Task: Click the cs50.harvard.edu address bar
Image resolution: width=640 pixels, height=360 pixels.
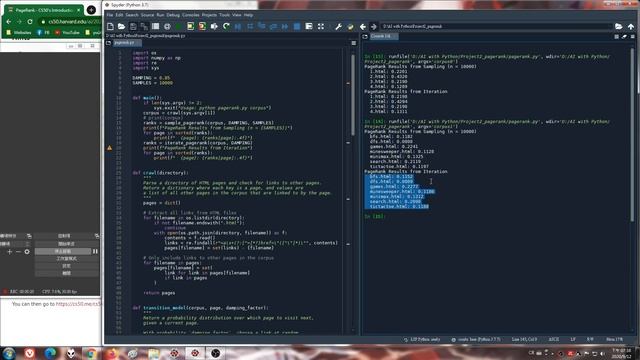Action: [69, 22]
